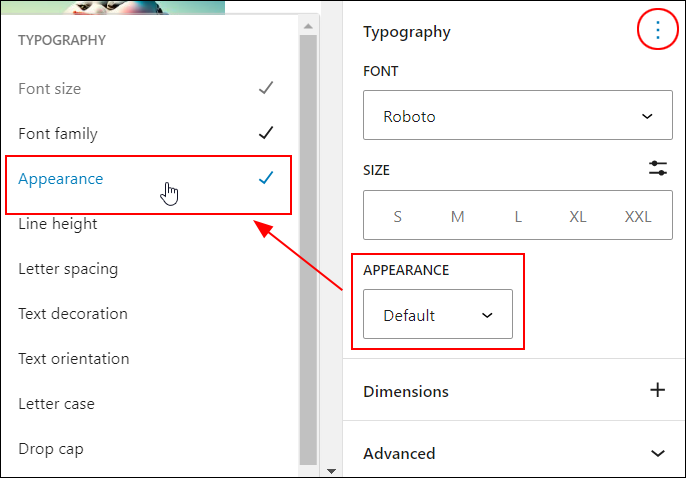Select Letter spacing menu item
686x478 pixels.
(148, 269)
